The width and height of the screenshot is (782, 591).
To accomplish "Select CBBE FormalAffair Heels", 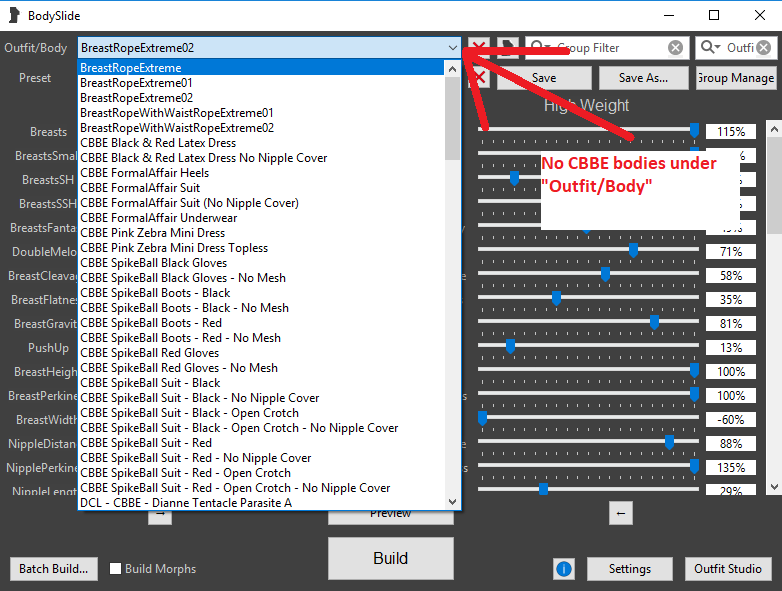I will click(261, 173).
